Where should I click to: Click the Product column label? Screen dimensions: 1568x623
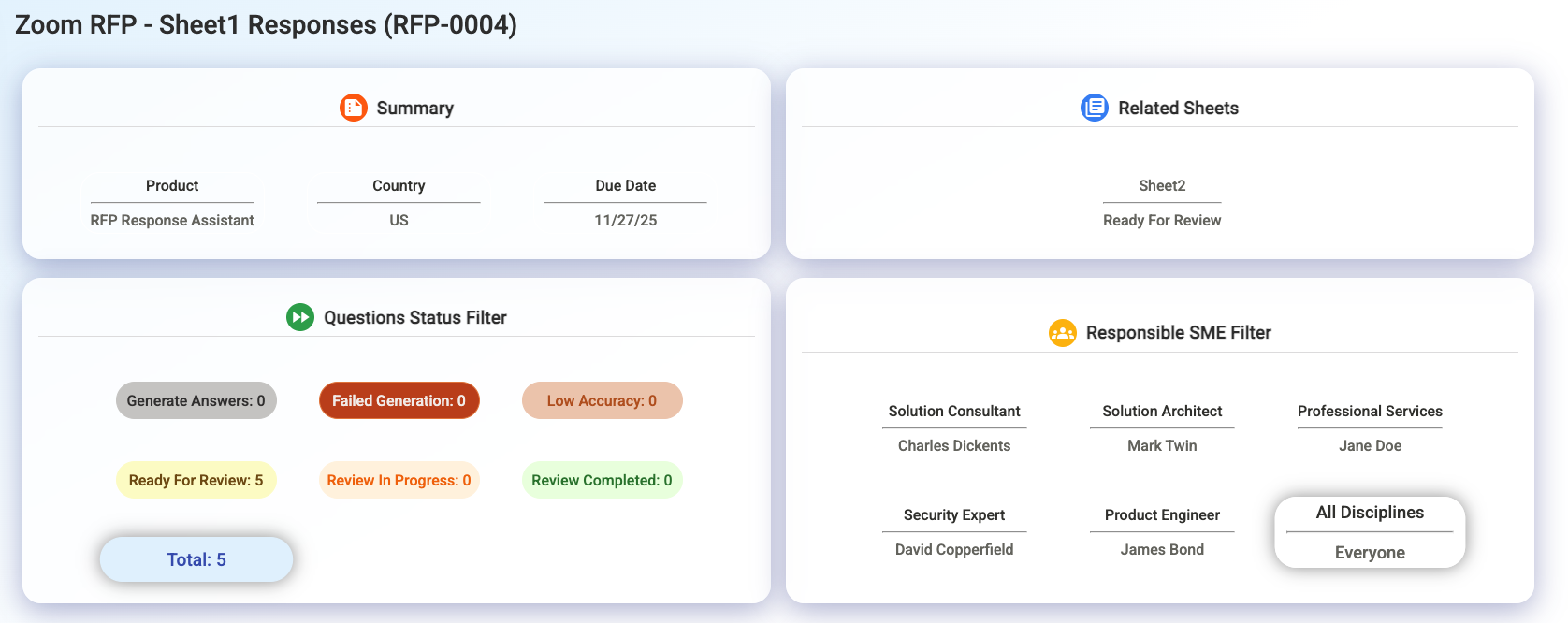tap(172, 185)
